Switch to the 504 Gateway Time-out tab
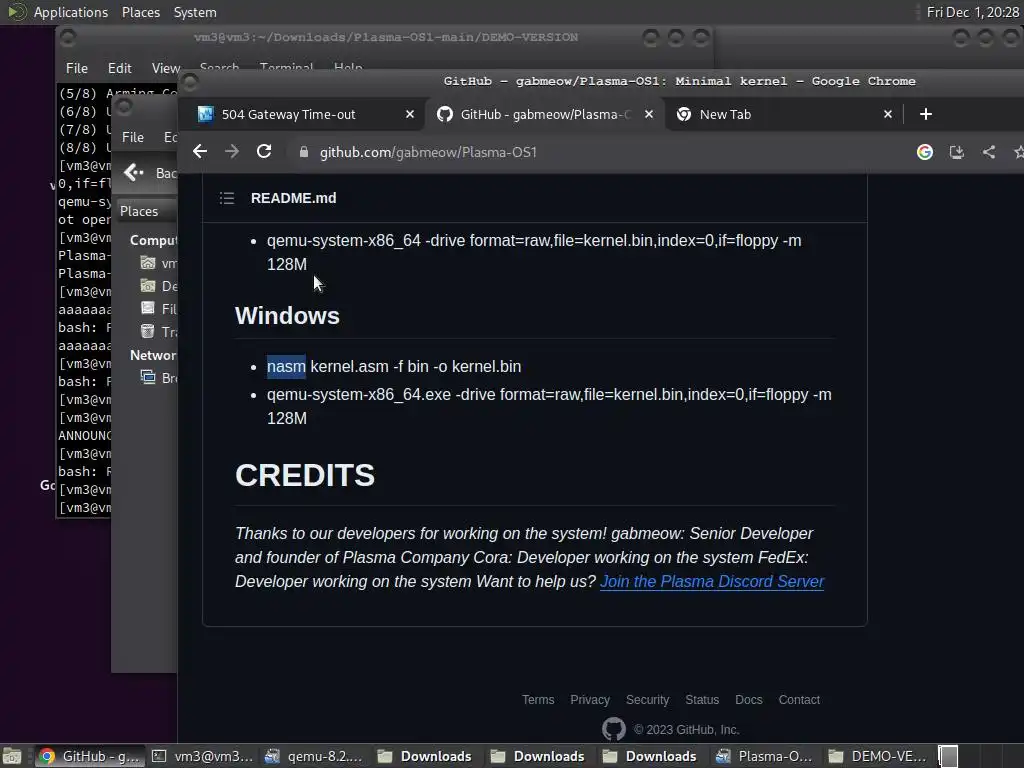 pyautogui.click(x=289, y=114)
